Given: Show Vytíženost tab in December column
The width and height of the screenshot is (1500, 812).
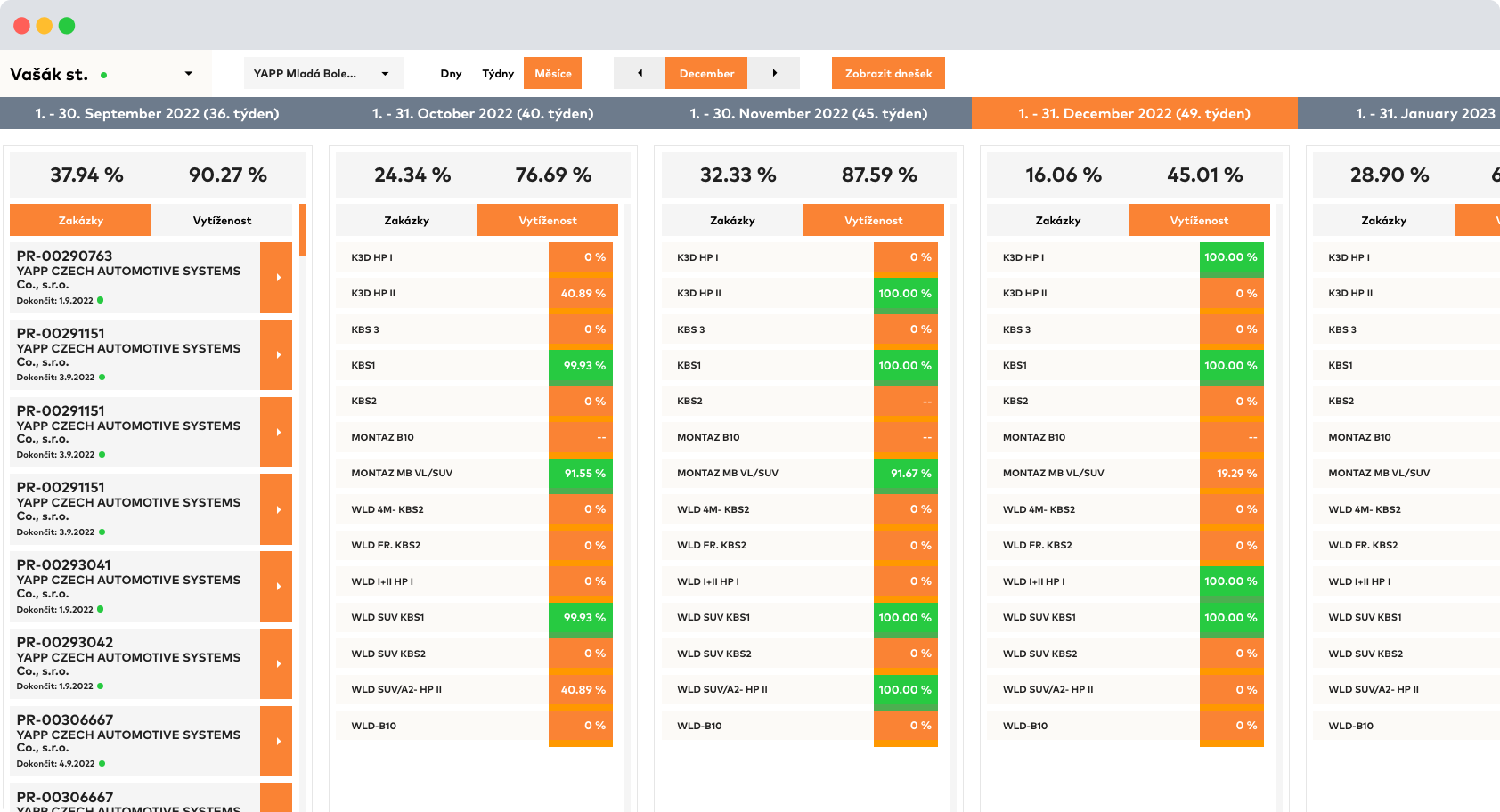Looking at the screenshot, I should 1199,220.
